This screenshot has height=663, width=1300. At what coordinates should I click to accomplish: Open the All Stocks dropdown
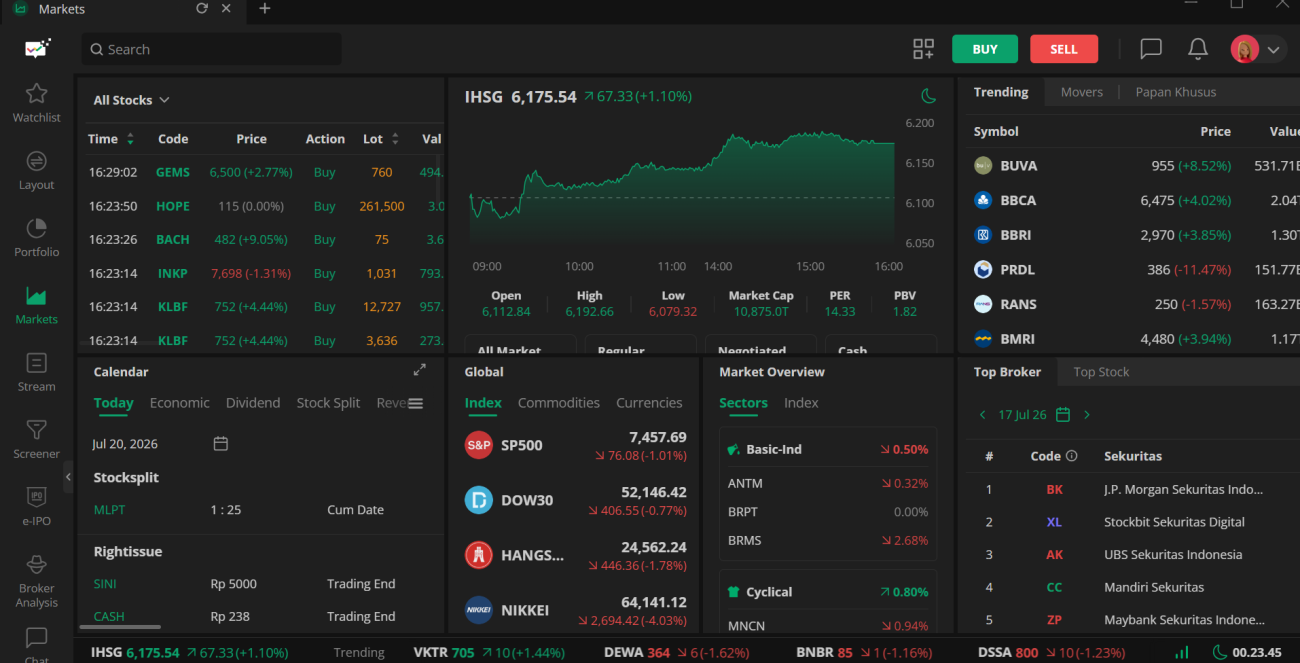(131, 100)
